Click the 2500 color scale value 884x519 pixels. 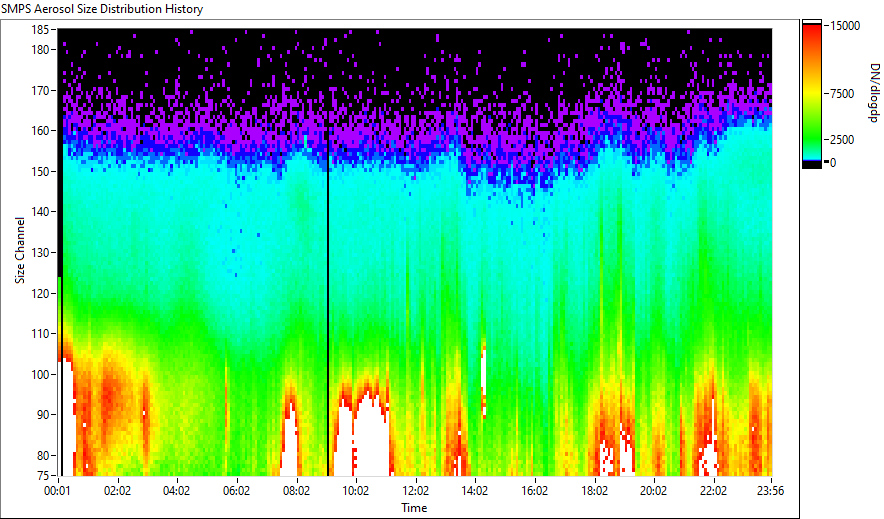click(842, 140)
